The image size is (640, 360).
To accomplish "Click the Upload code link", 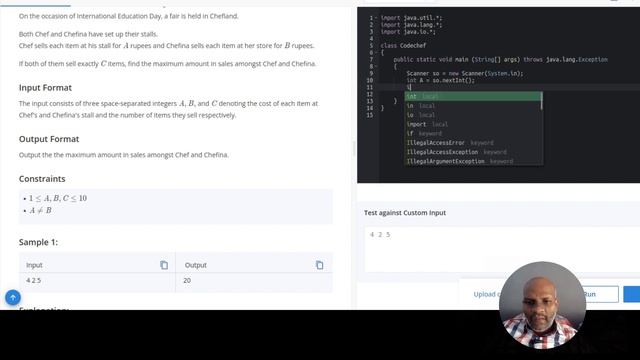I will (486, 294).
